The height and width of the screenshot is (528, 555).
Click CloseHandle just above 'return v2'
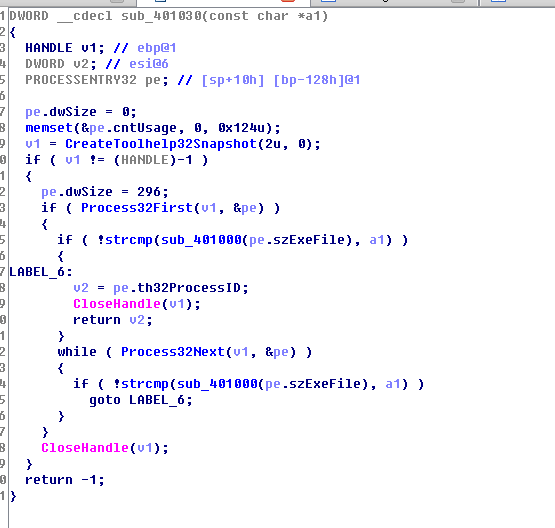[x=117, y=304]
